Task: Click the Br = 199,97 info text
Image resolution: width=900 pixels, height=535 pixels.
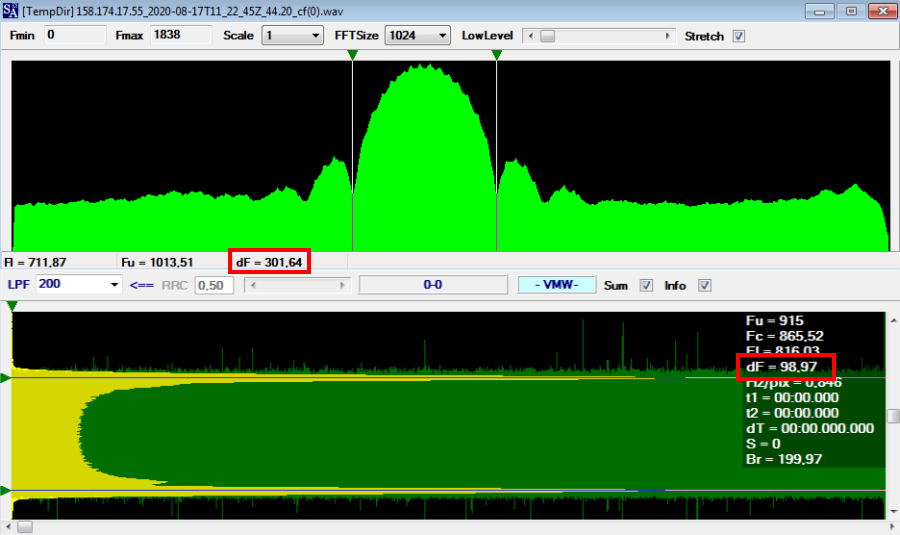Action: pos(784,459)
